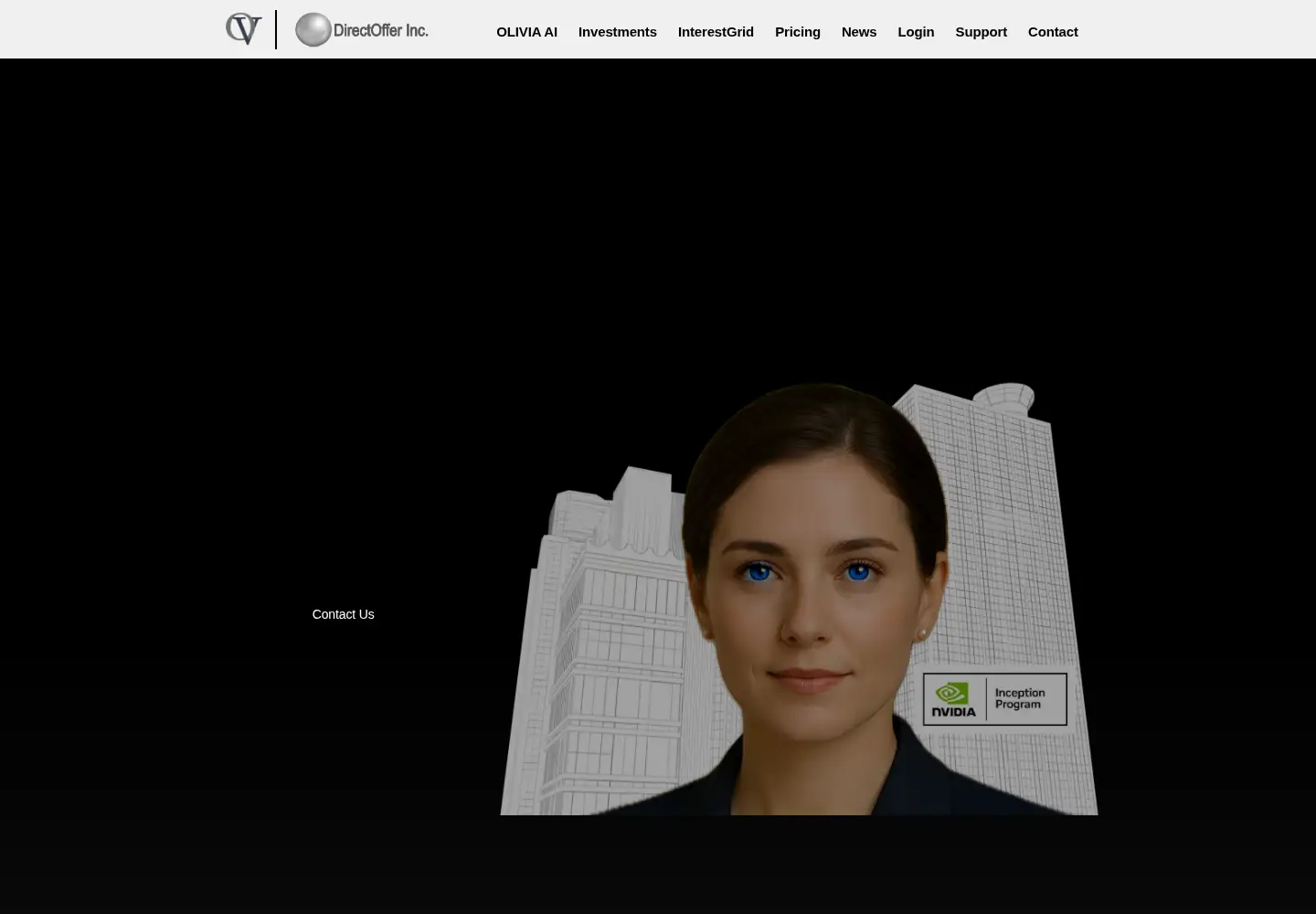Open the InterestGrid menu item
Screen dimensions: 1316x914
[x=716, y=31]
